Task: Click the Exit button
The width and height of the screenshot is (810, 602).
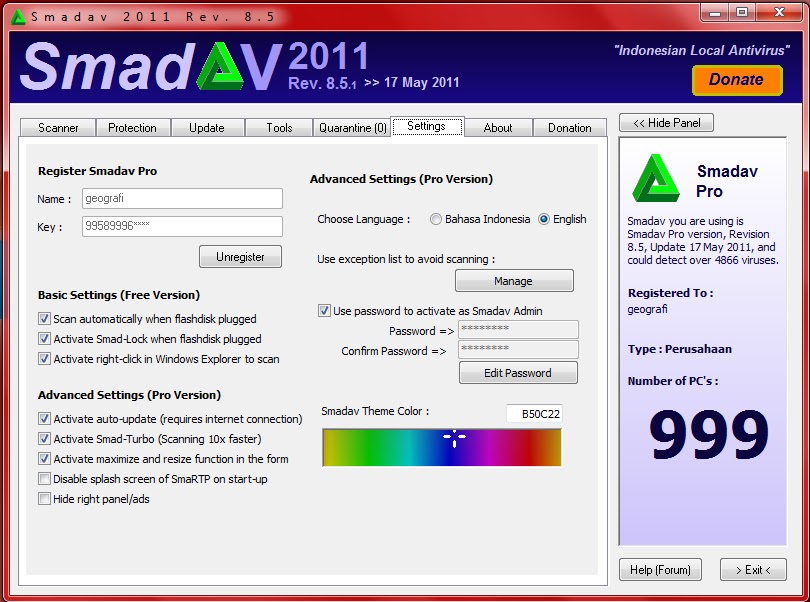Action: pos(753,569)
